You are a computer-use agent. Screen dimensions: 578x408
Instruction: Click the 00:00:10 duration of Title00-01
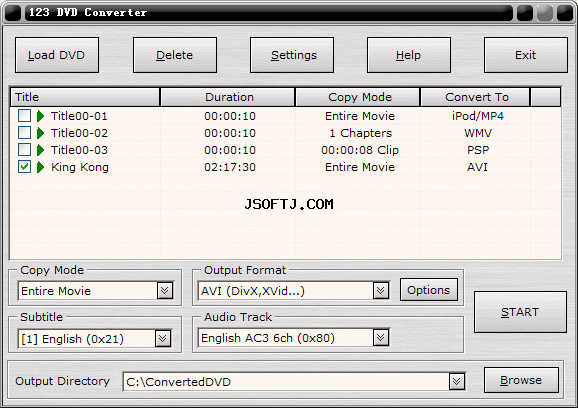click(230, 116)
